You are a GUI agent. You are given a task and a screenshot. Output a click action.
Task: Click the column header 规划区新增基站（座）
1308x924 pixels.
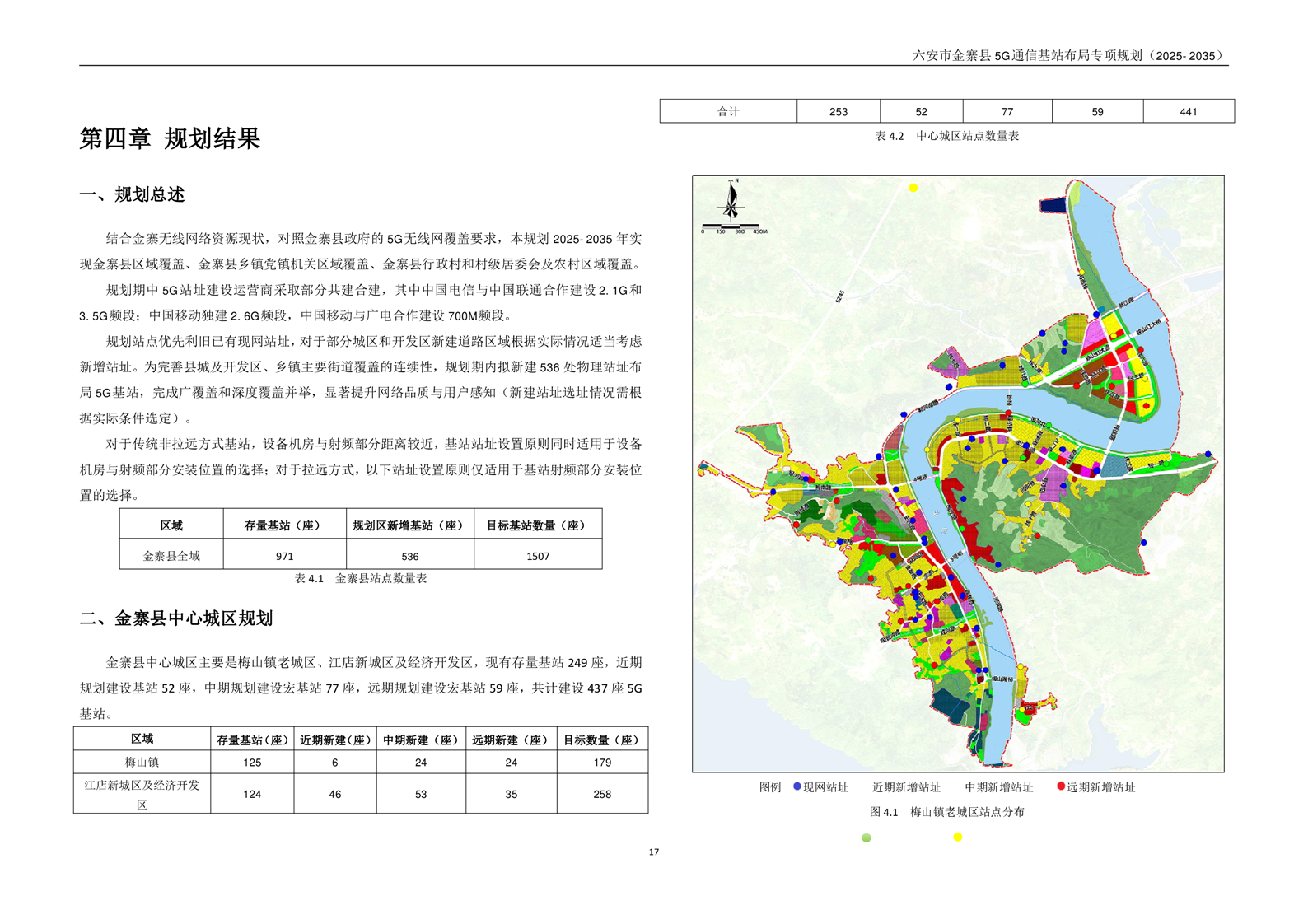tap(410, 525)
